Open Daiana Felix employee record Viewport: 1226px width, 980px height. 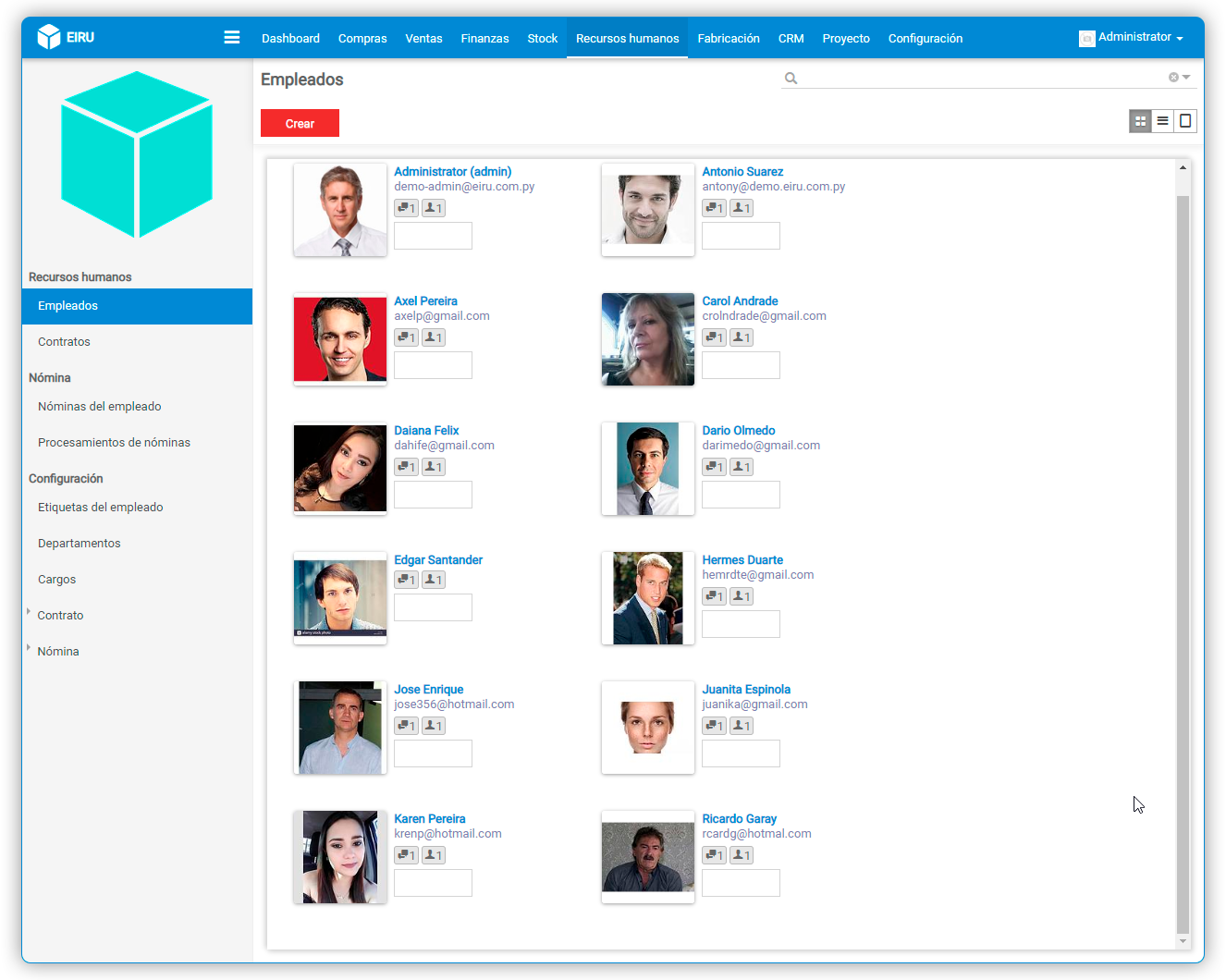coord(426,431)
